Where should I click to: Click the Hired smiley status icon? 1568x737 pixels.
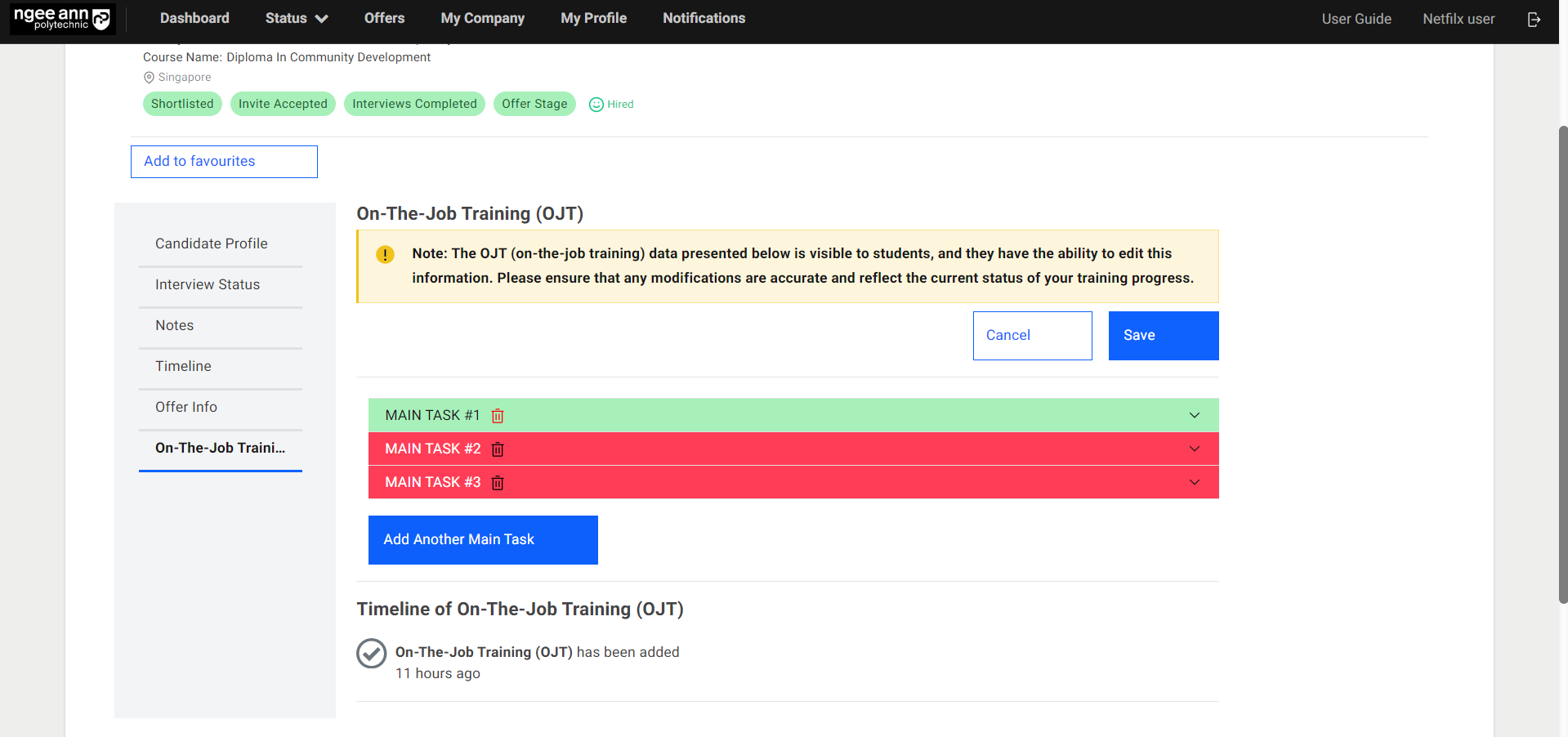(596, 105)
